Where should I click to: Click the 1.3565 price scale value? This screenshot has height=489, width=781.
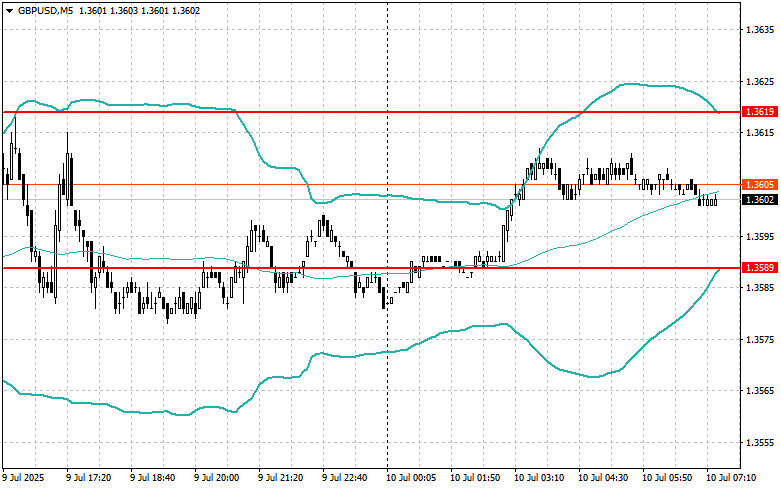760,391
